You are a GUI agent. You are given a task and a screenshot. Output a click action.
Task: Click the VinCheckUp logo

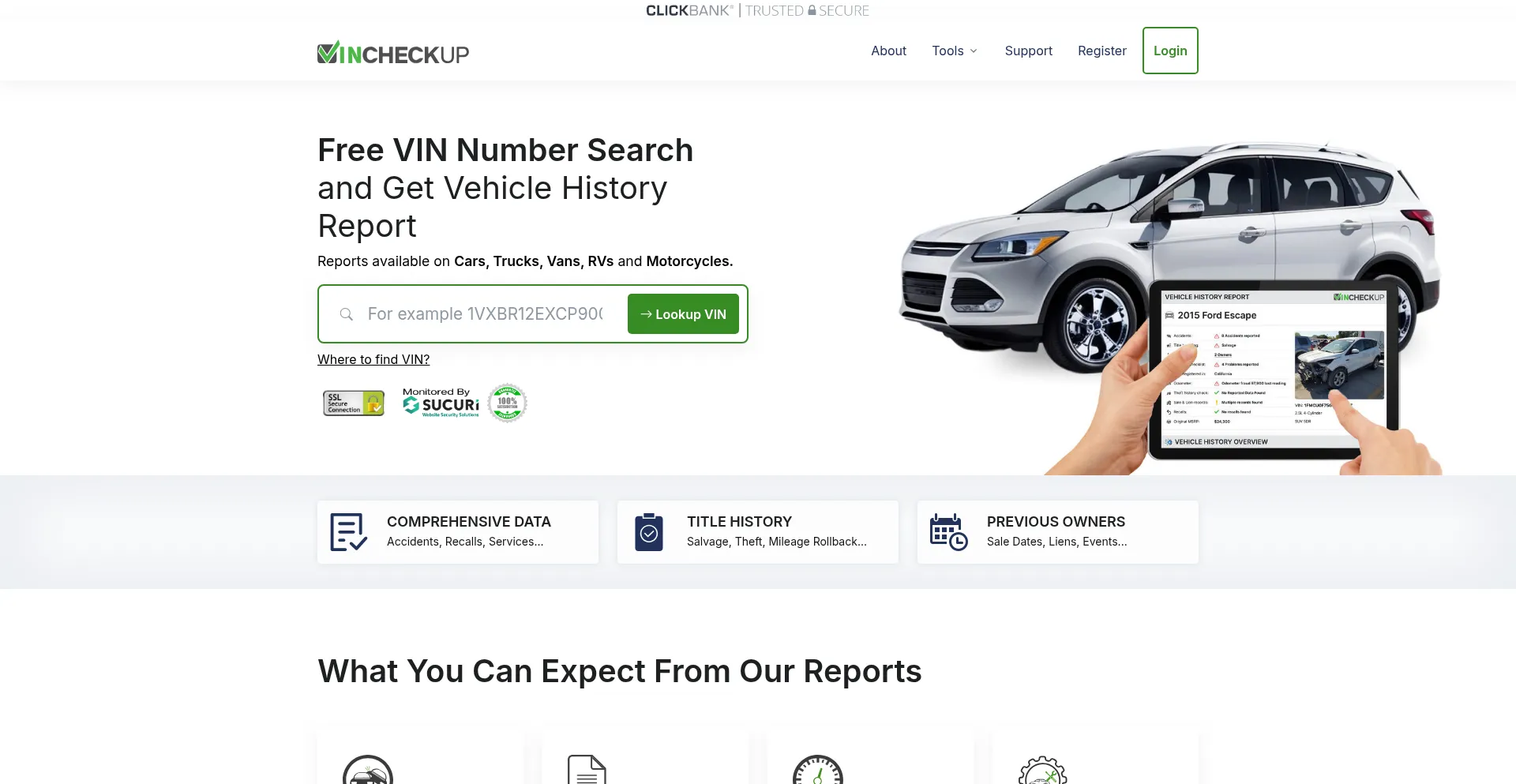tap(393, 53)
